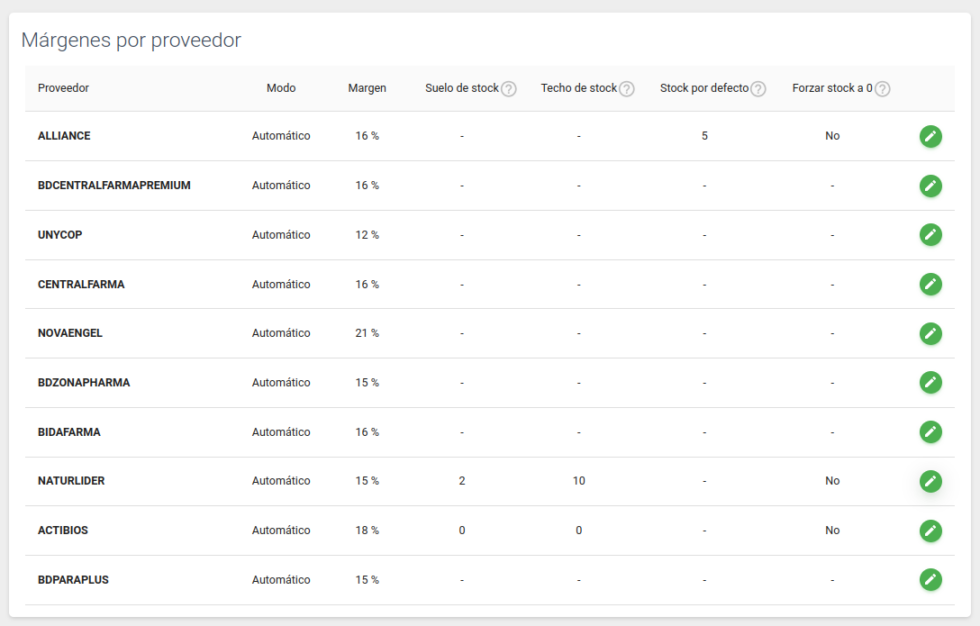Select NOVAENGEL 21 % margin cell
The image size is (980, 626).
click(x=367, y=333)
